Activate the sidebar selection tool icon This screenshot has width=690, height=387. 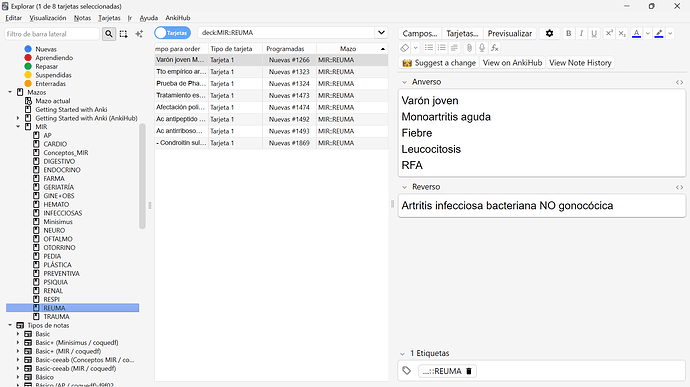pyautogui.click(x=124, y=34)
